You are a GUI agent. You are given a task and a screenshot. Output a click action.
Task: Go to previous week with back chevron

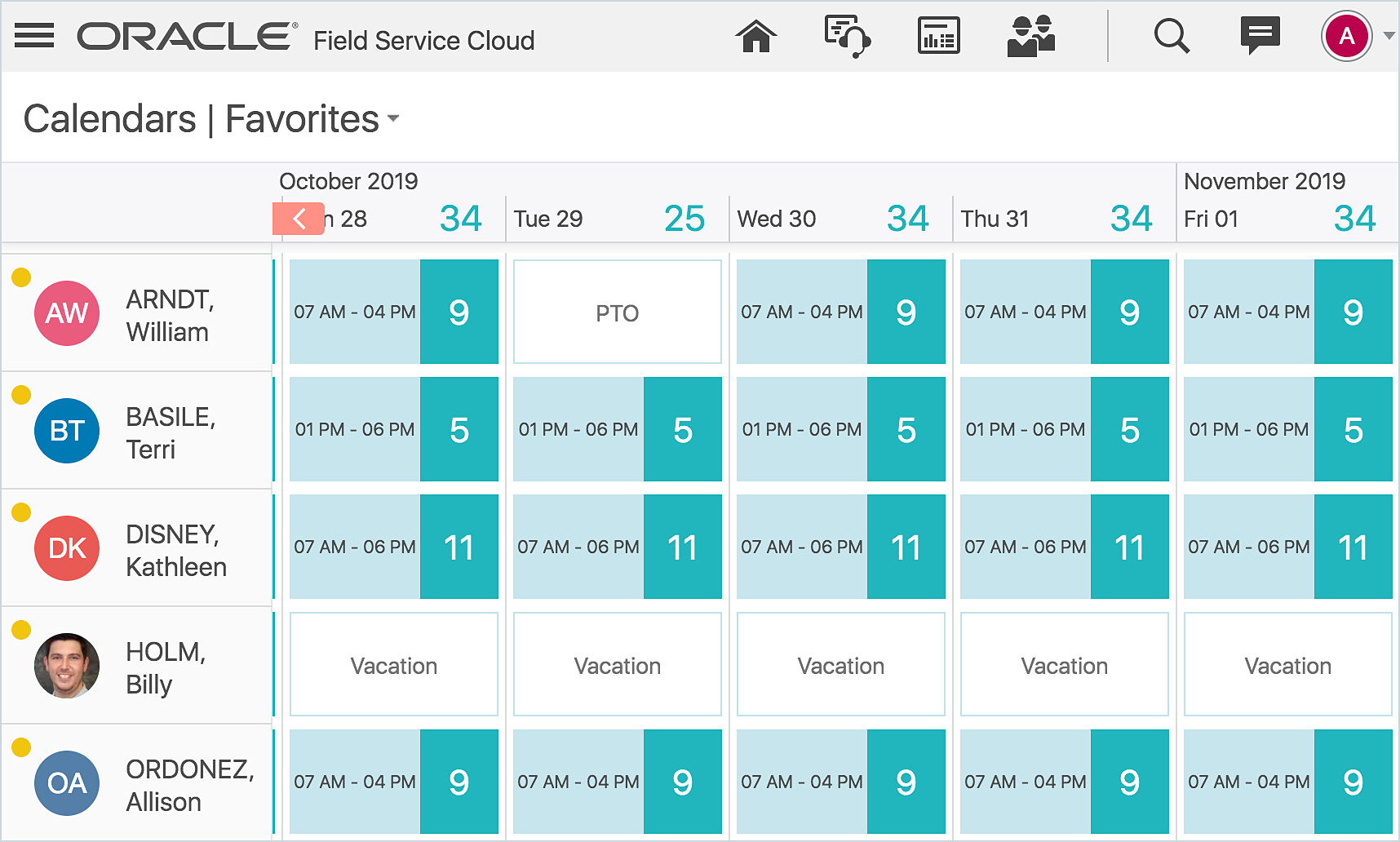299,219
